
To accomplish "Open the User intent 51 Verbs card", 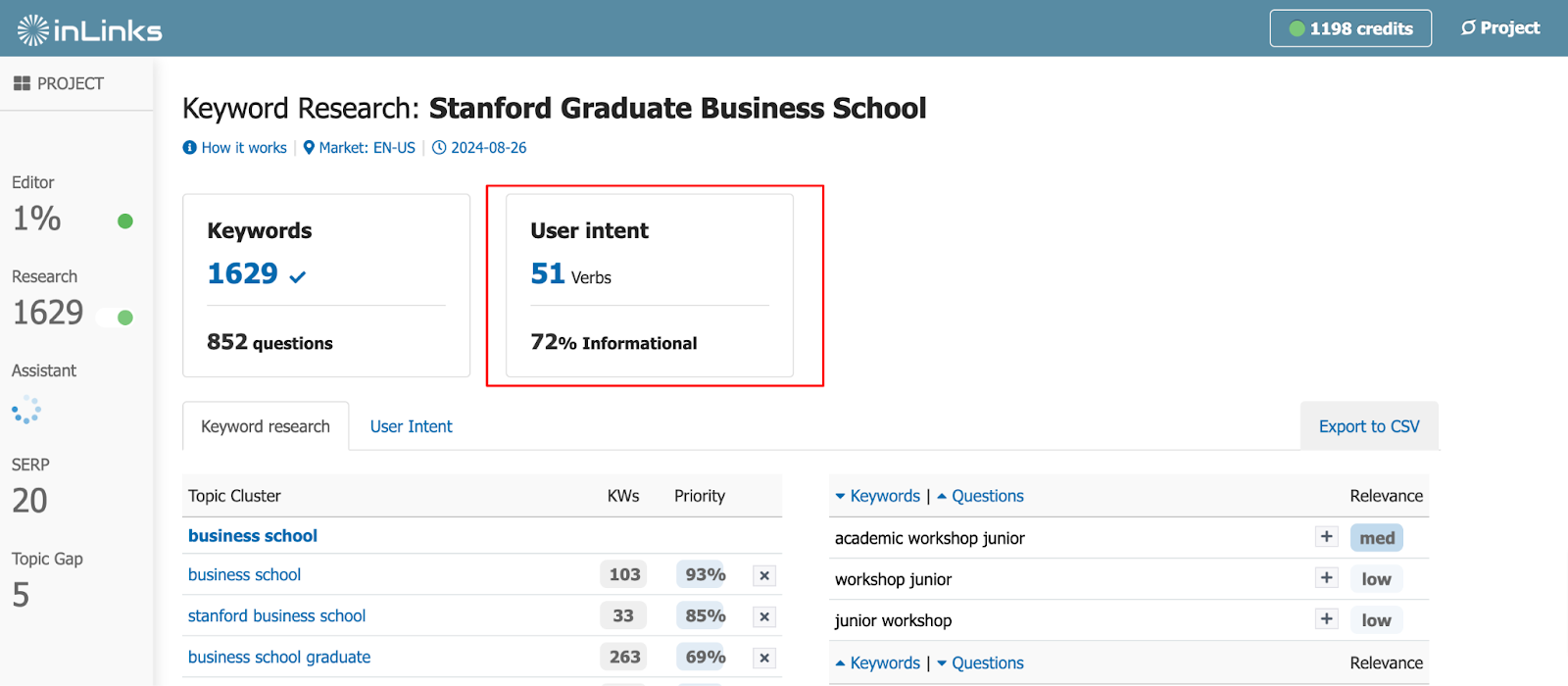I will 649,285.
